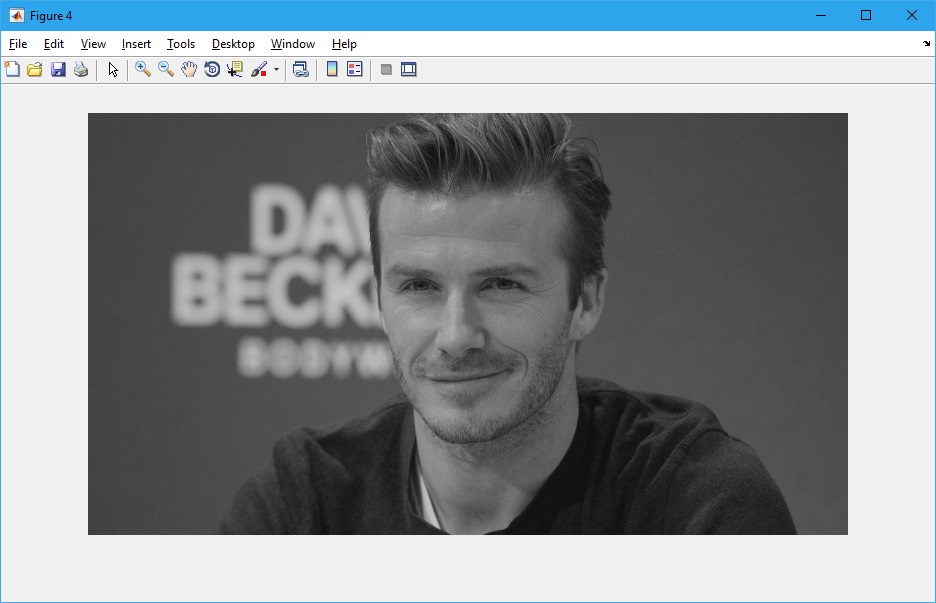The image size is (936, 603).
Task: Enable the Rotate 3D tool
Action: [212, 69]
